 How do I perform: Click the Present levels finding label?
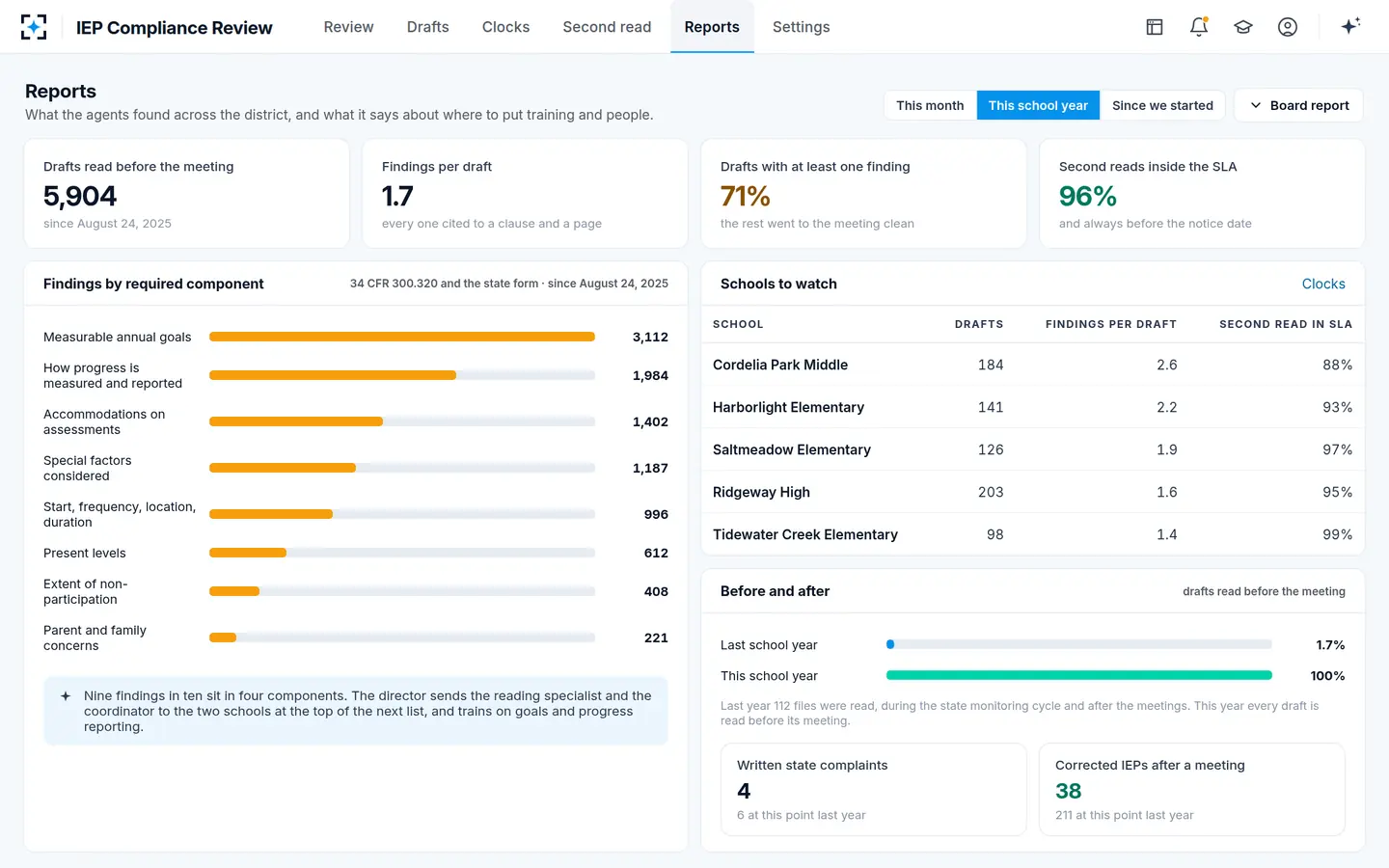click(85, 553)
